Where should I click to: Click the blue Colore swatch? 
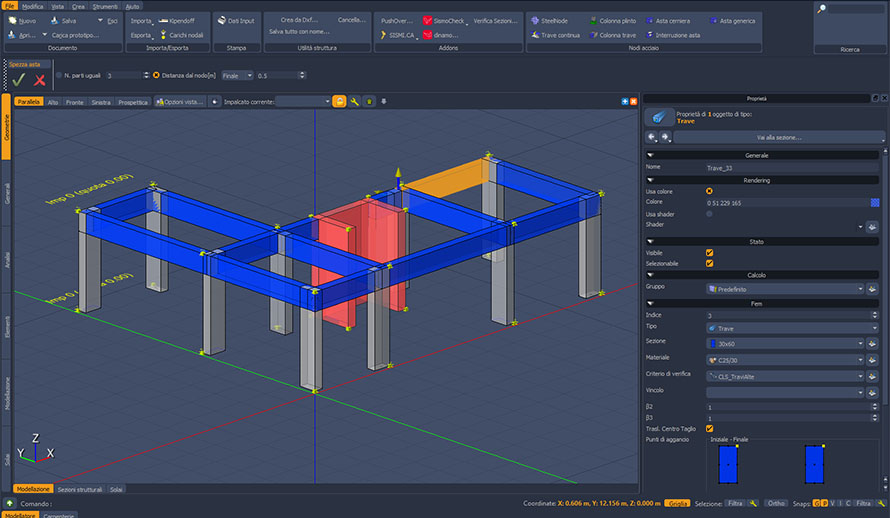click(875, 203)
